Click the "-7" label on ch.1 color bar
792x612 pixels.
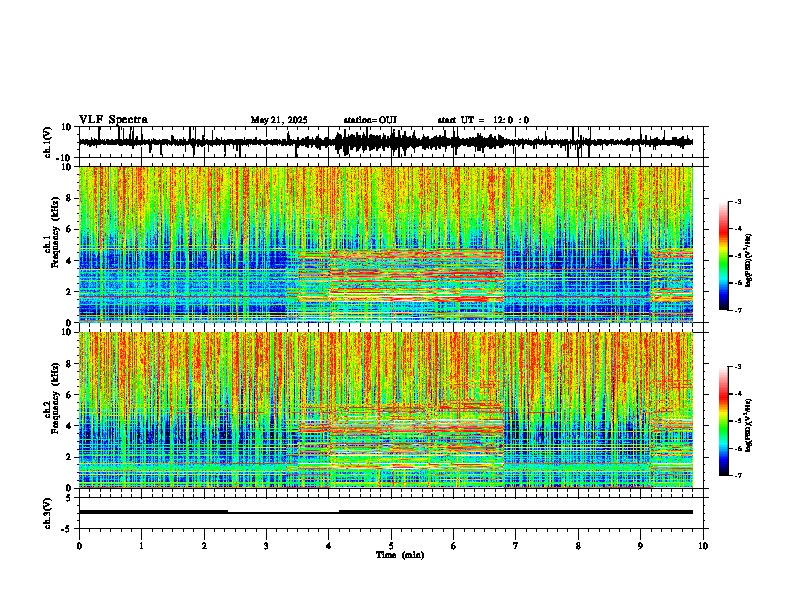point(737,310)
